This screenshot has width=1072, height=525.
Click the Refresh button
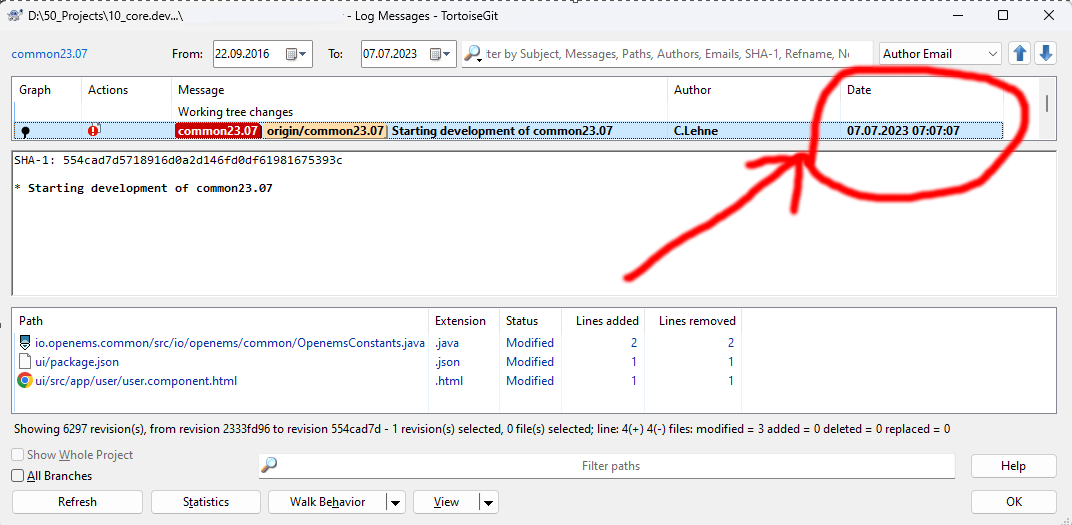[77, 502]
